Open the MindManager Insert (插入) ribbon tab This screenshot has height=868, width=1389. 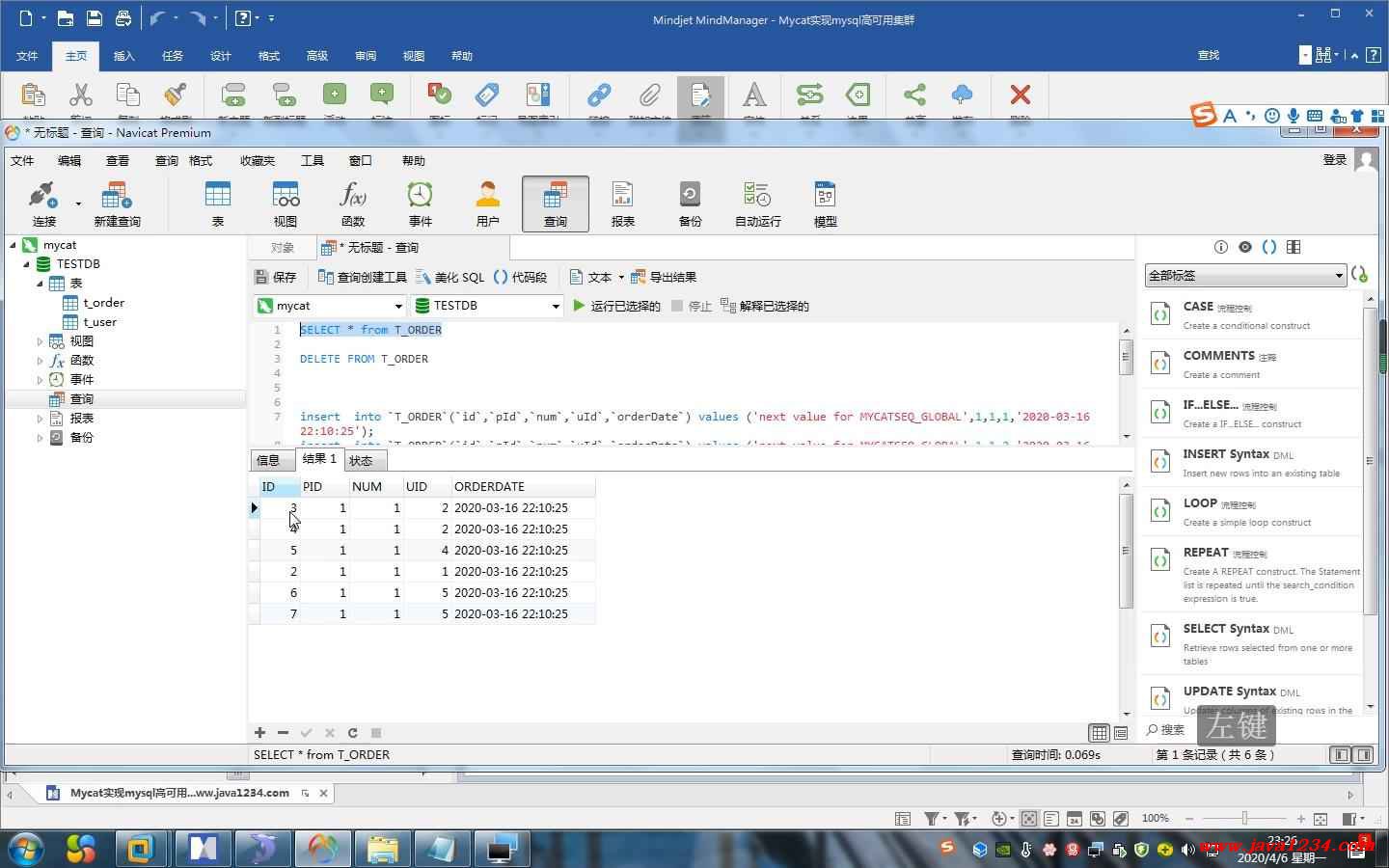pos(124,56)
